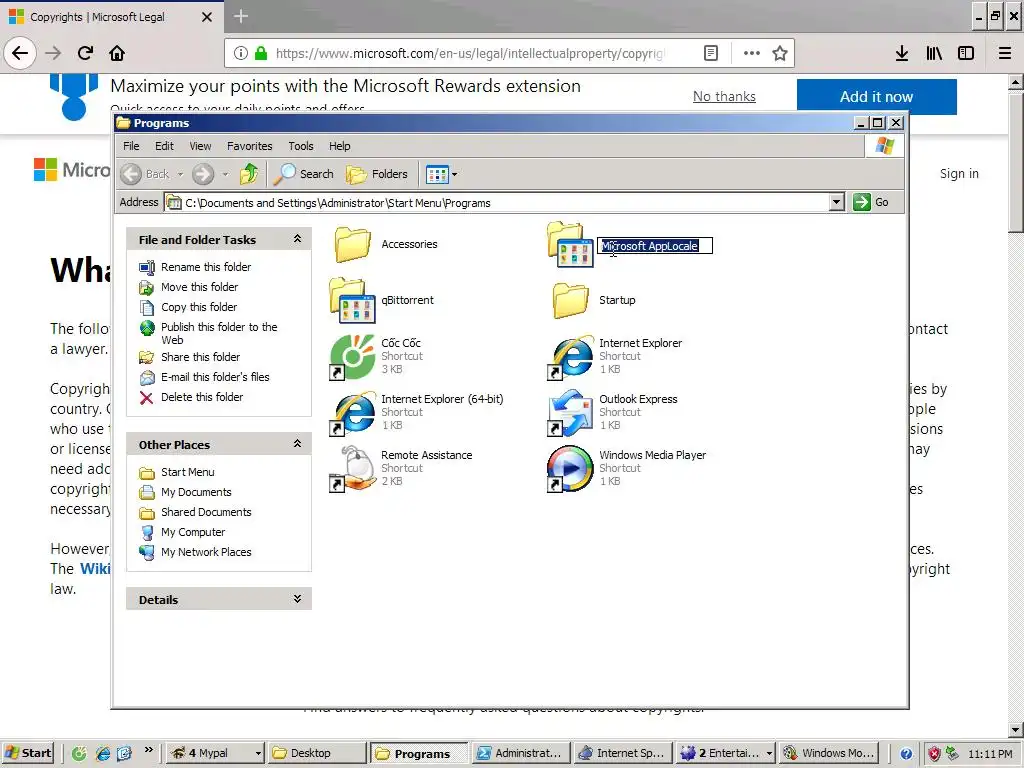Viewport: 1024px width, 768px height.
Task: Open the Startup folder icon
Action: [x=570, y=300]
